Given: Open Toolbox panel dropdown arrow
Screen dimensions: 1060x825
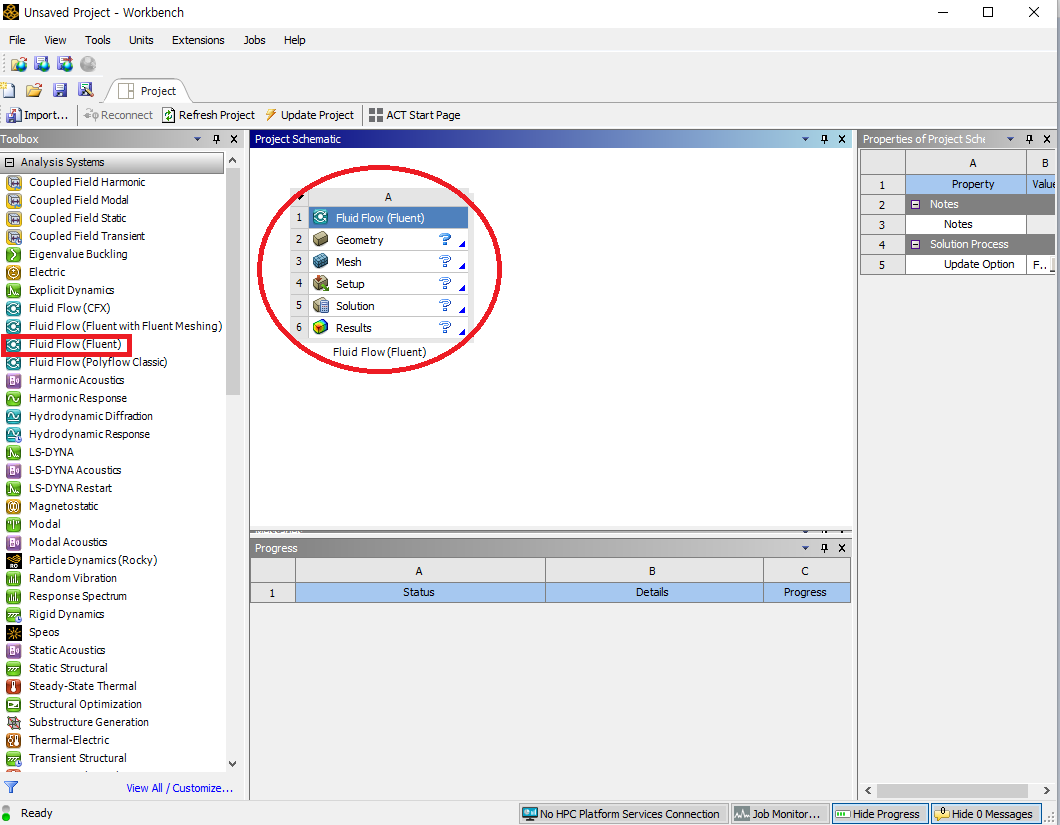Looking at the screenshot, I should point(197,139).
